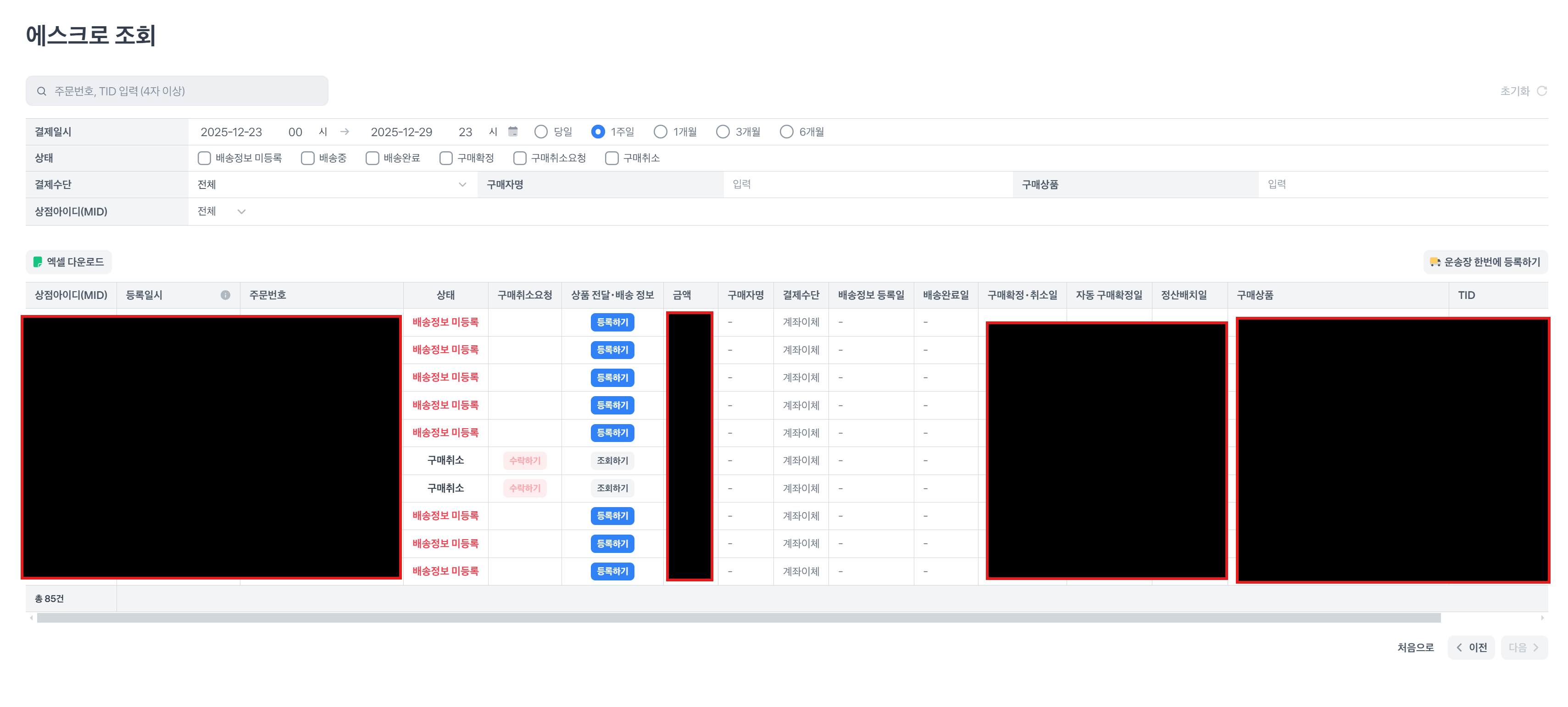This screenshot has height=707, width=1568.
Task: Open the 결제수단 전체 dropdown
Action: pos(332,184)
